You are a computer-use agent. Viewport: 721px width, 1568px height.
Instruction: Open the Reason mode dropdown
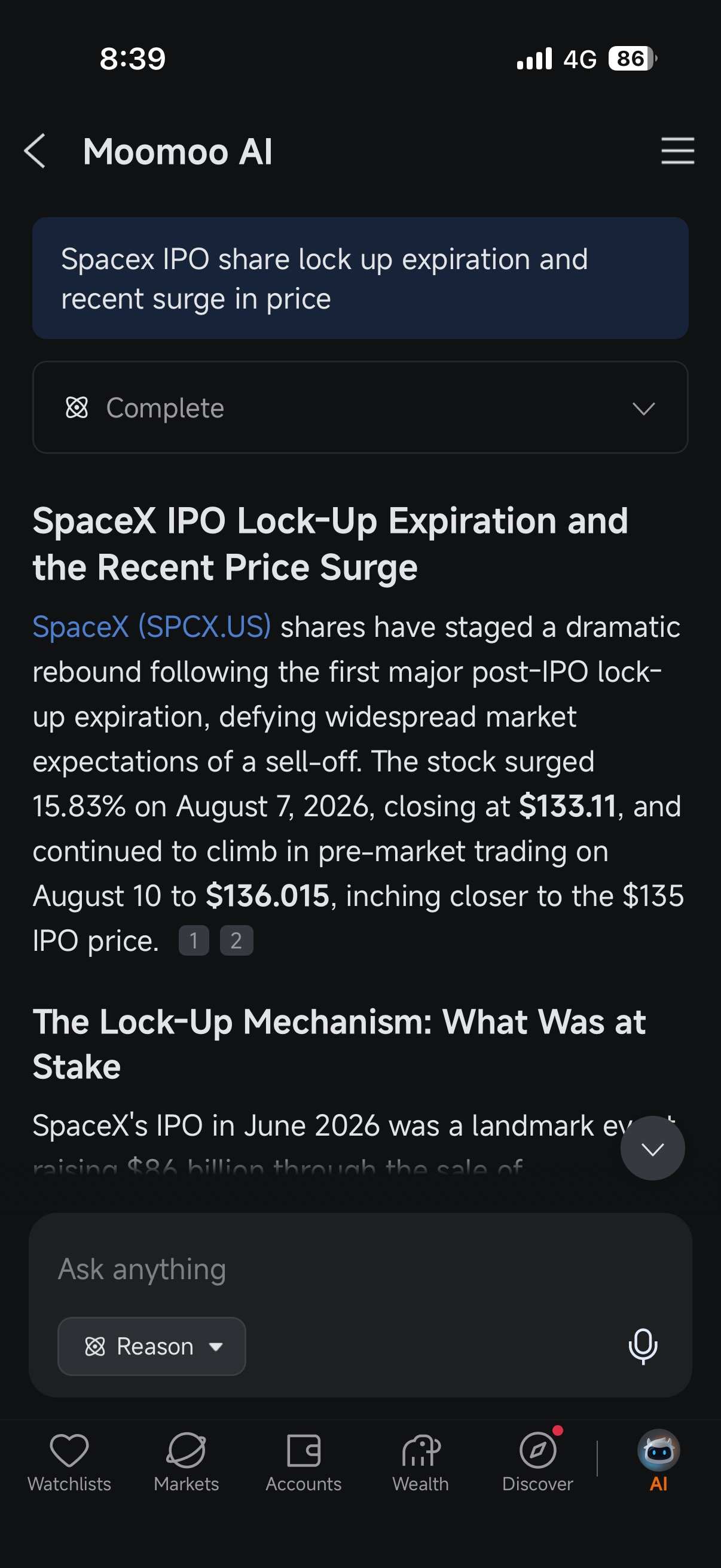(x=151, y=1346)
